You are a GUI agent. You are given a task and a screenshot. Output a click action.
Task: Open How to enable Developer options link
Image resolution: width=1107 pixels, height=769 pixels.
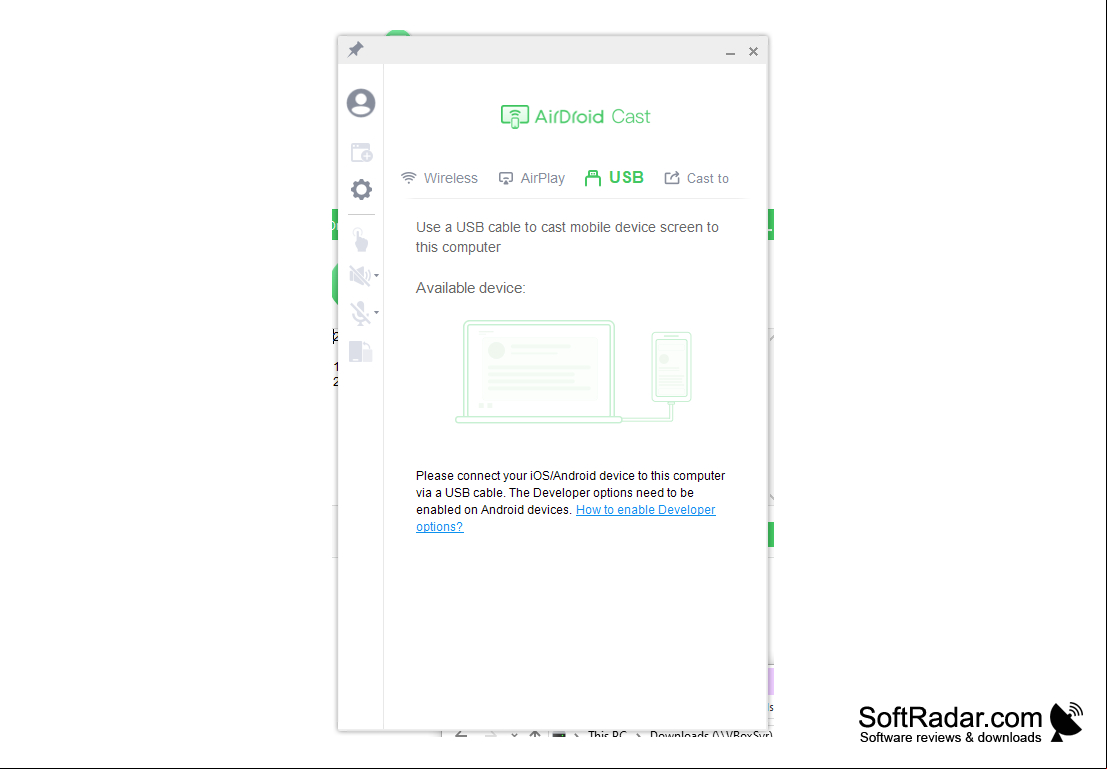point(566,518)
